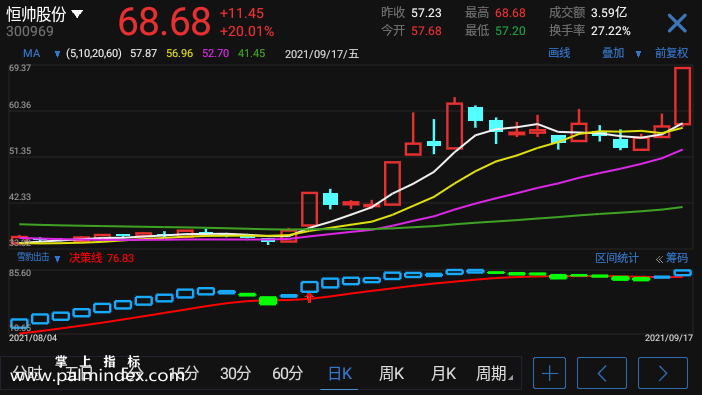Click the 今开 value 57.68
Screen dimensions: 702x395
pyautogui.click(x=426, y=31)
